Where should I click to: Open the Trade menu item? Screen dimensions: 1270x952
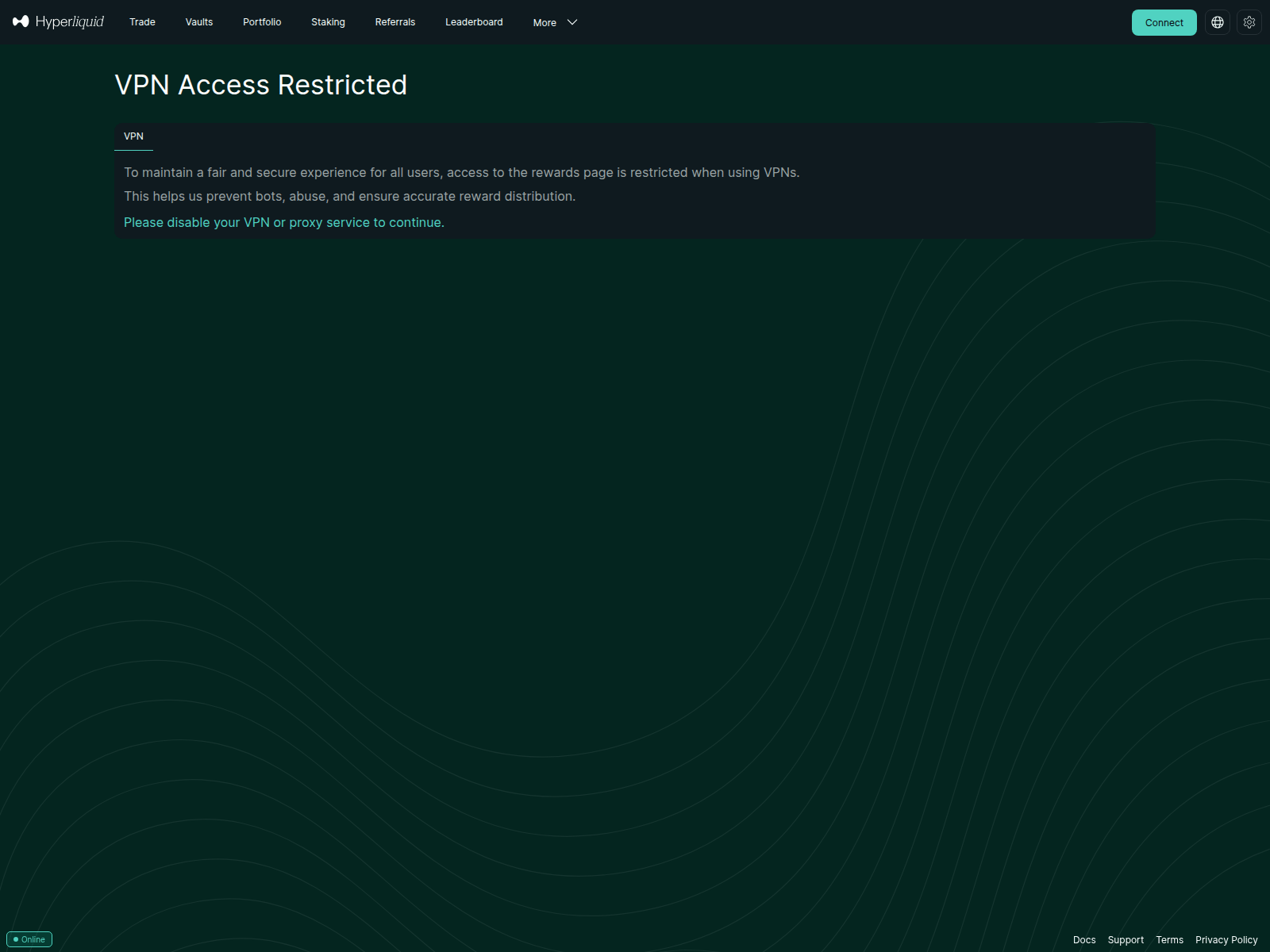(x=142, y=22)
